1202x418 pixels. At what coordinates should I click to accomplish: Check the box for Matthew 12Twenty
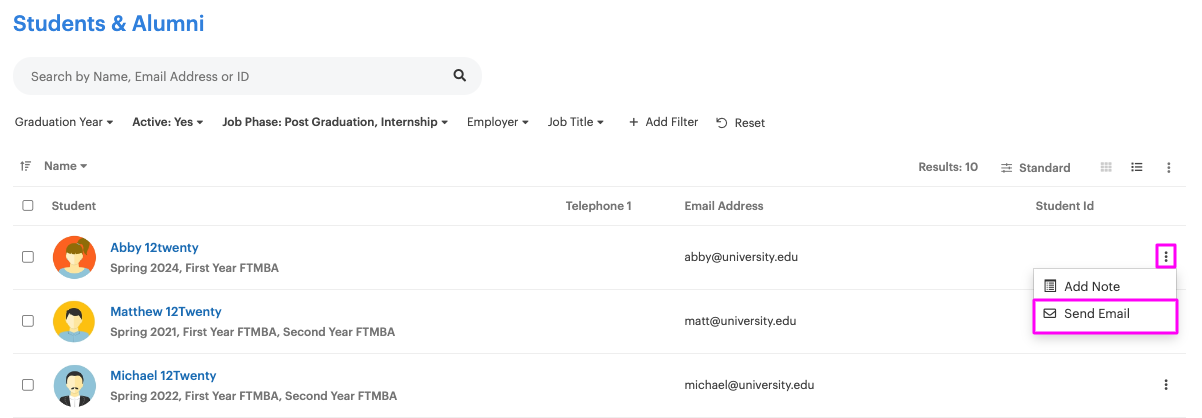(28, 321)
